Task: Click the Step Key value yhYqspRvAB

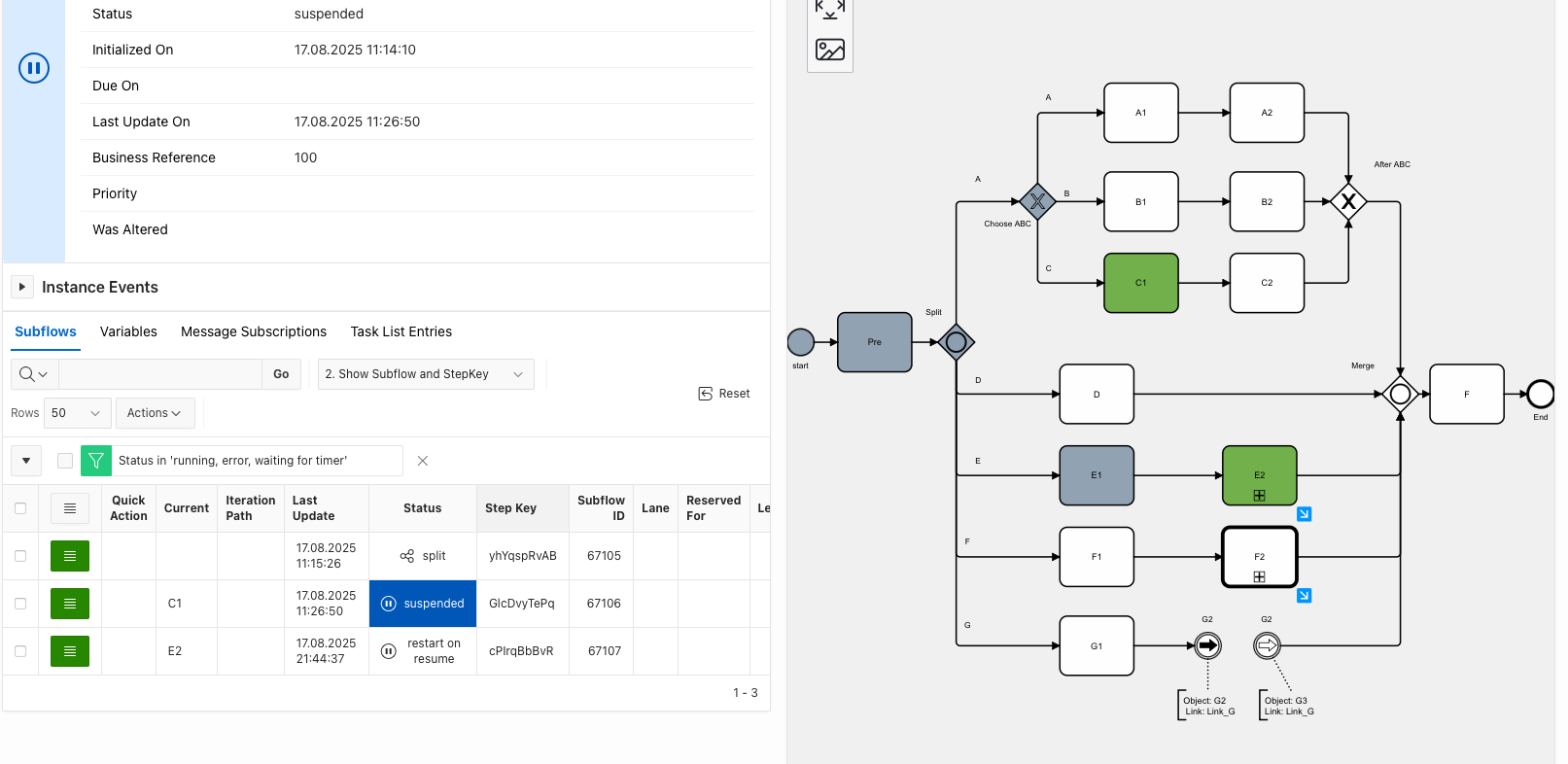Action: pyautogui.click(x=523, y=556)
